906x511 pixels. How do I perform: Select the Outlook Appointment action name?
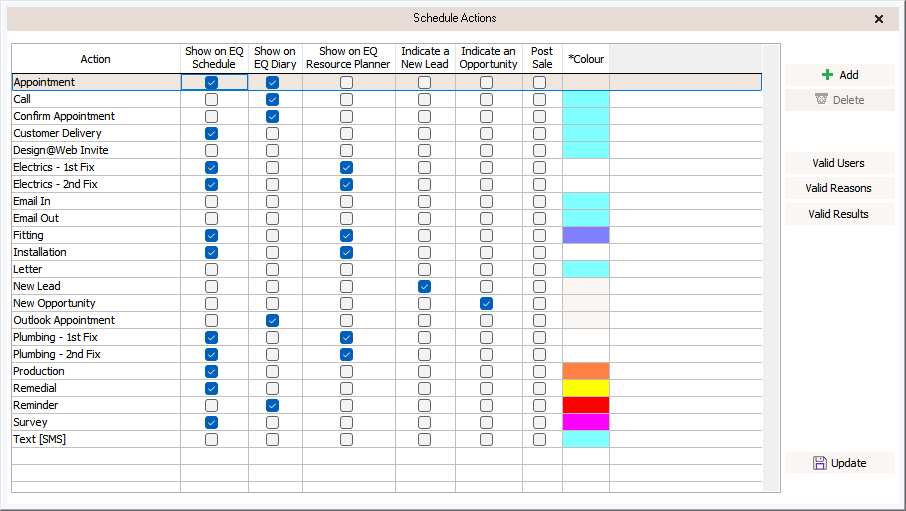64,320
